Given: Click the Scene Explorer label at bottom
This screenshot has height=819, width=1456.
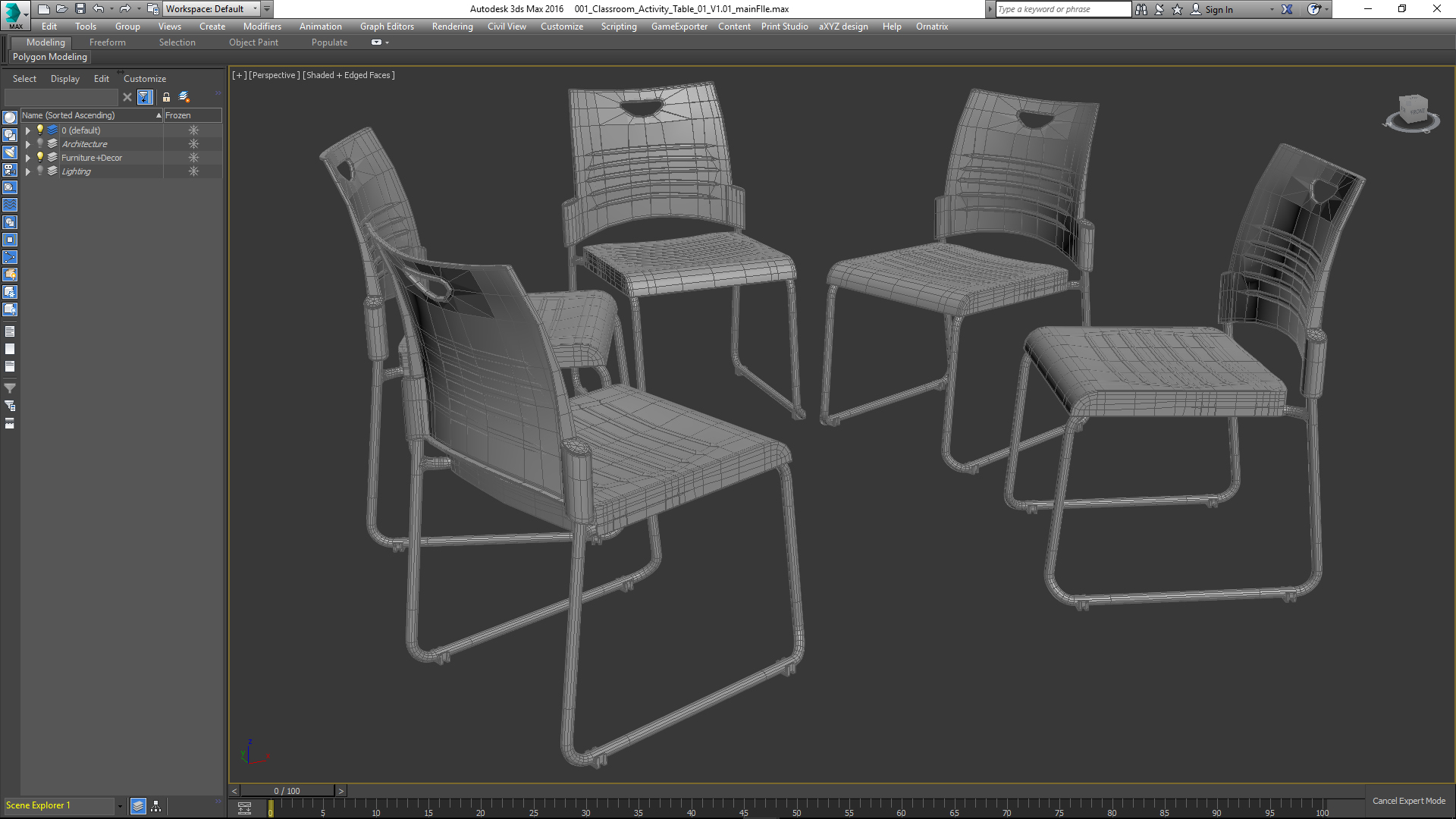Looking at the screenshot, I should (x=38, y=805).
